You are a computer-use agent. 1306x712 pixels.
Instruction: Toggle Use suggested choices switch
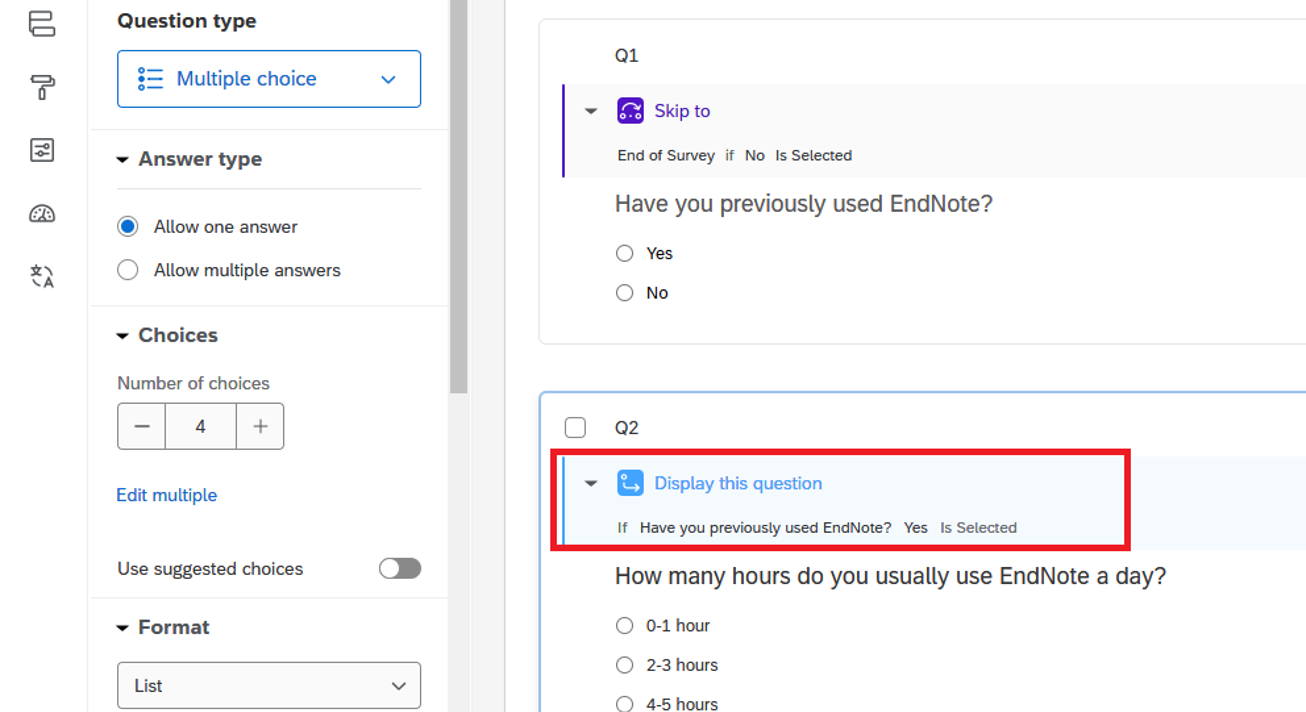point(399,569)
